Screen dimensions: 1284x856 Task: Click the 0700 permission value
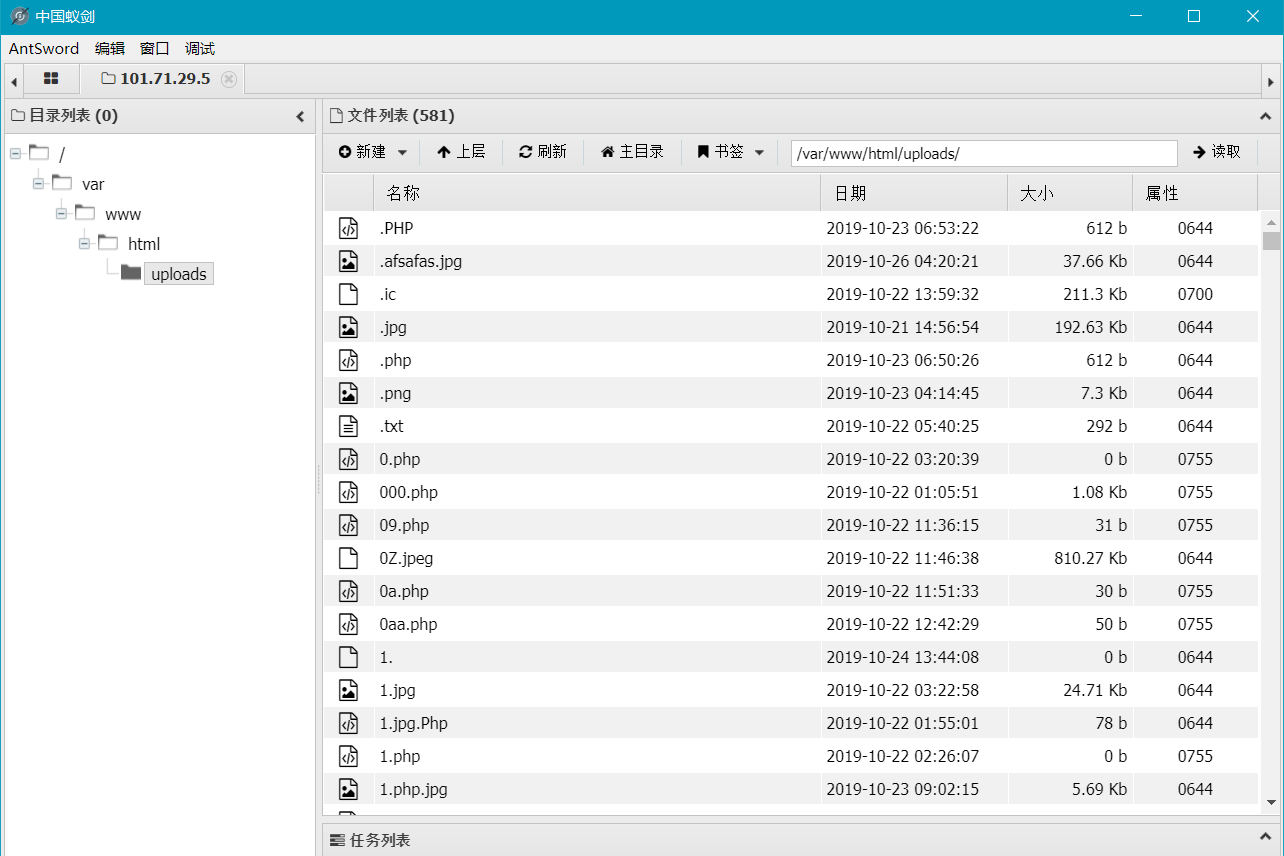[x=1195, y=294]
